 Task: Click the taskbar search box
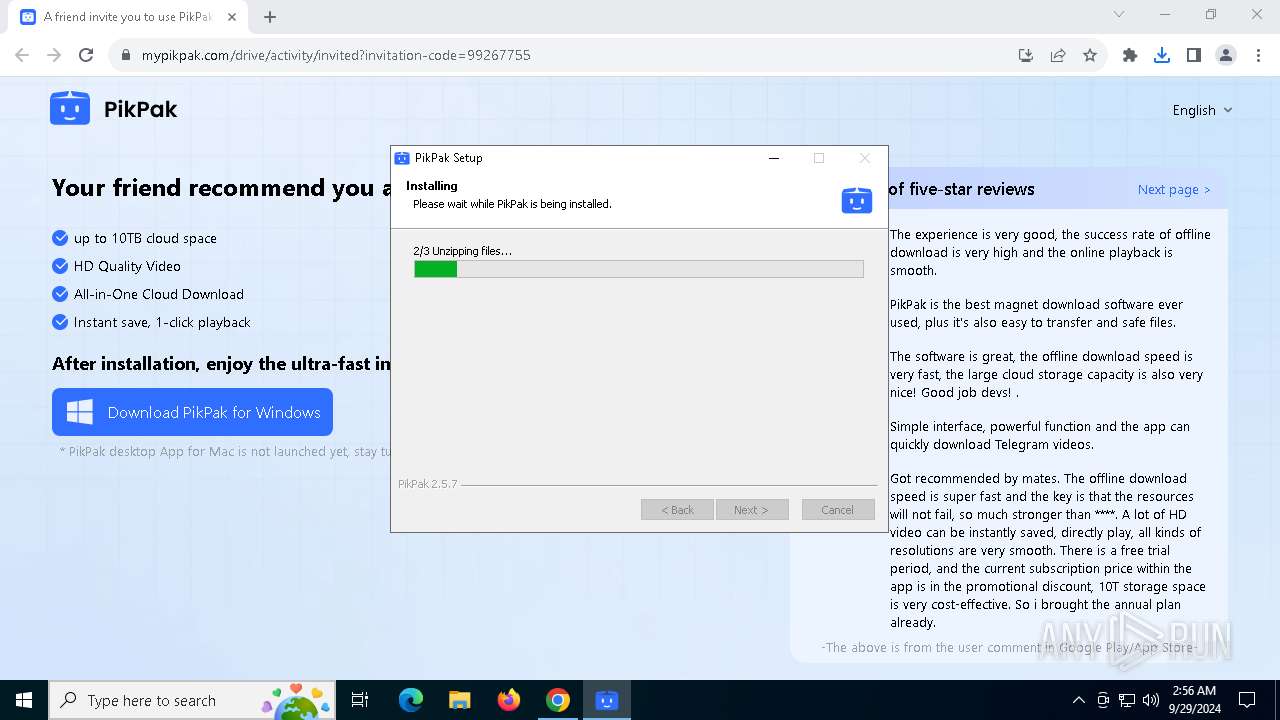pos(192,700)
